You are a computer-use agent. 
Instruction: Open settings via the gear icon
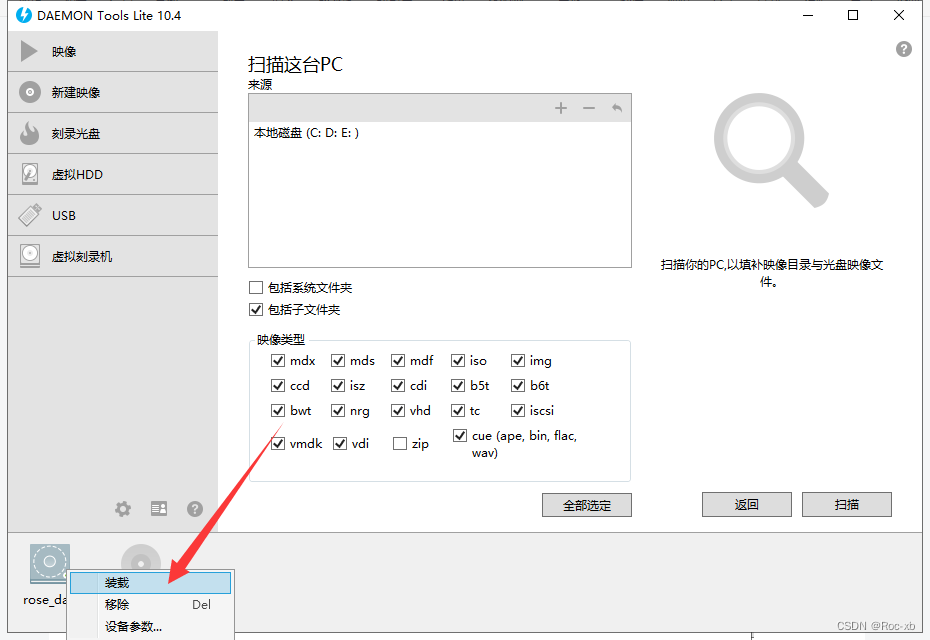pos(123,508)
